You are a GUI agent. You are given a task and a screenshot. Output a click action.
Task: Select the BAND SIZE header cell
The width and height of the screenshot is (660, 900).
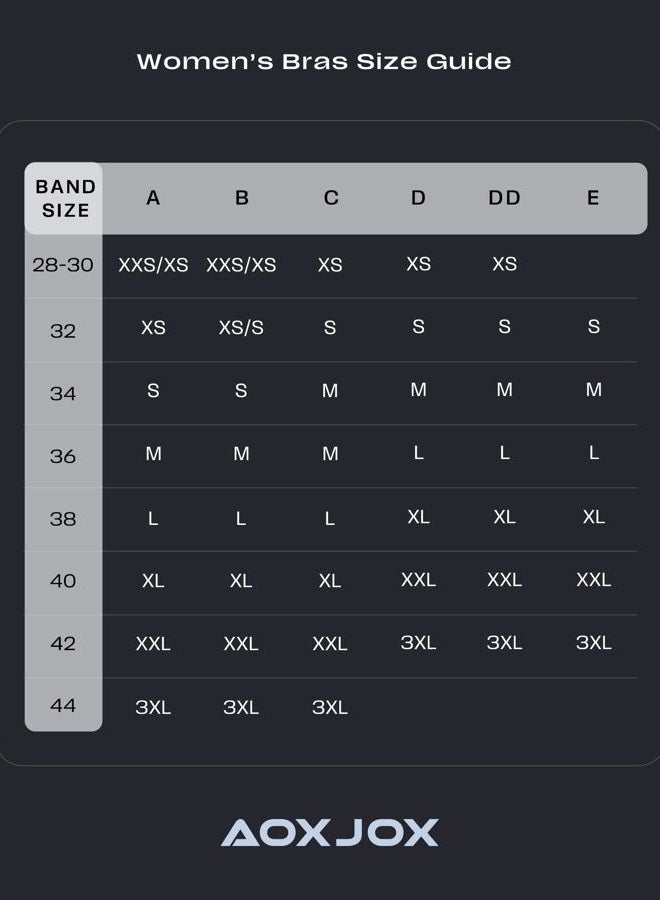point(65,198)
